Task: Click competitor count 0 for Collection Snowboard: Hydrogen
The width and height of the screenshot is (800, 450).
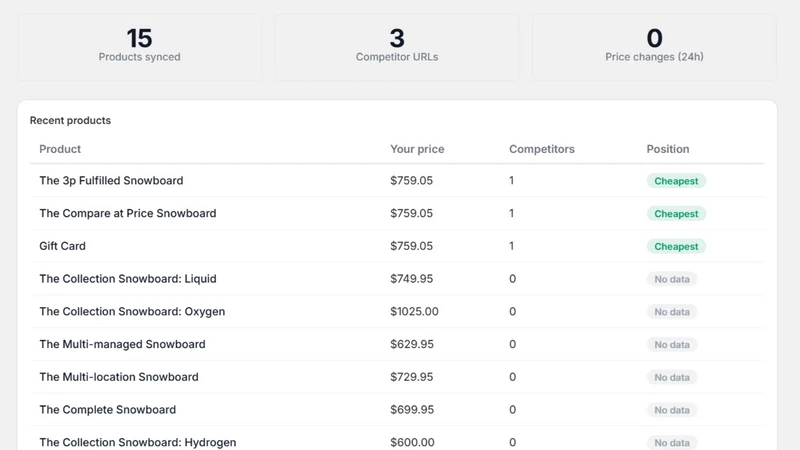Action: point(512,442)
